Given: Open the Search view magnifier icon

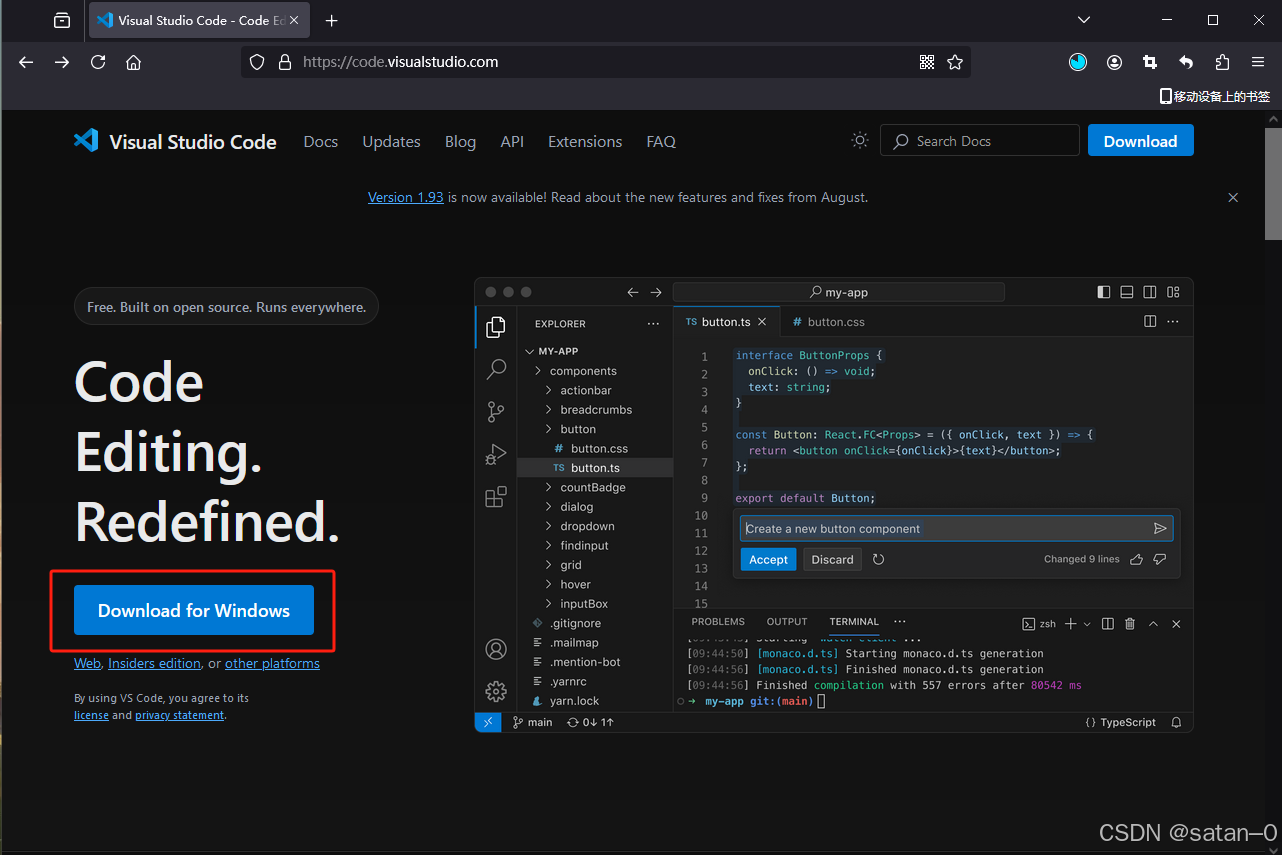Looking at the screenshot, I should coord(495,369).
